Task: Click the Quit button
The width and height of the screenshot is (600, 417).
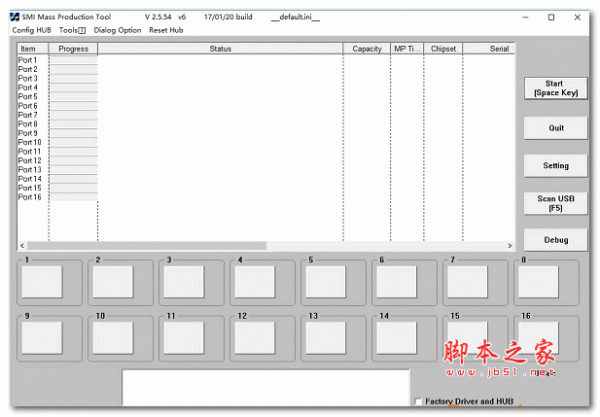Action: 556,128
